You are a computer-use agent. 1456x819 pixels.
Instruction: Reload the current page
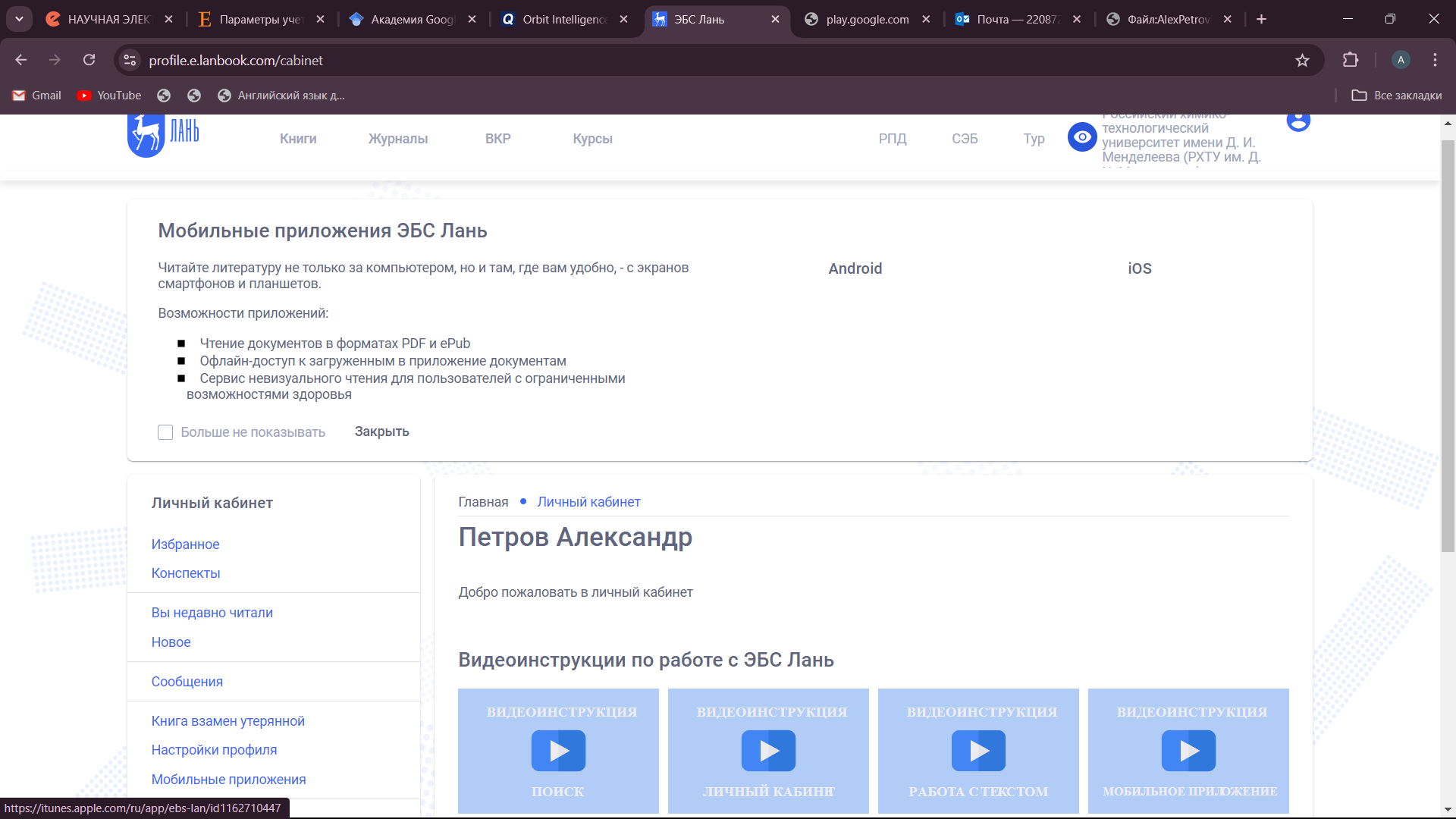coord(89,60)
